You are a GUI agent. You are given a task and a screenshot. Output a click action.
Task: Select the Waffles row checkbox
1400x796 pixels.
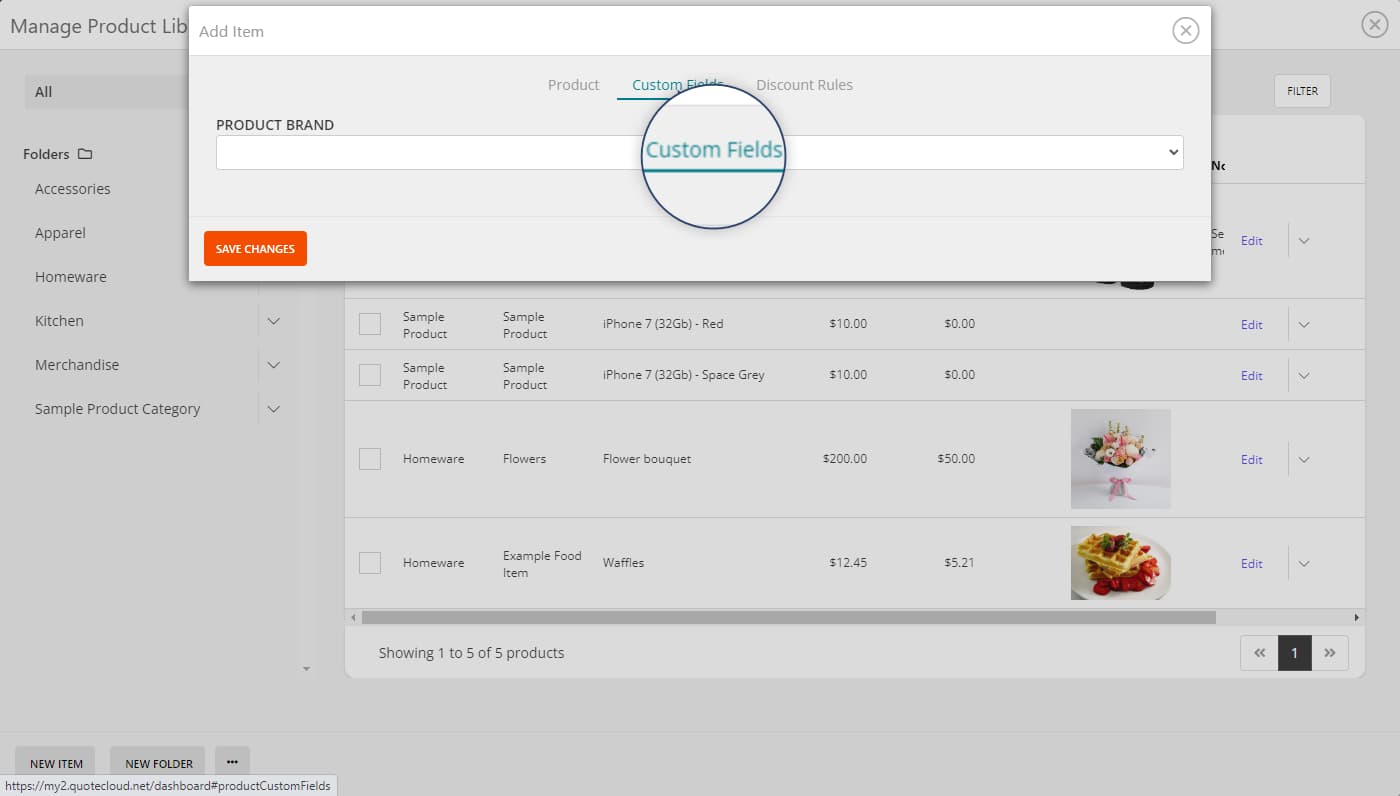coord(370,562)
